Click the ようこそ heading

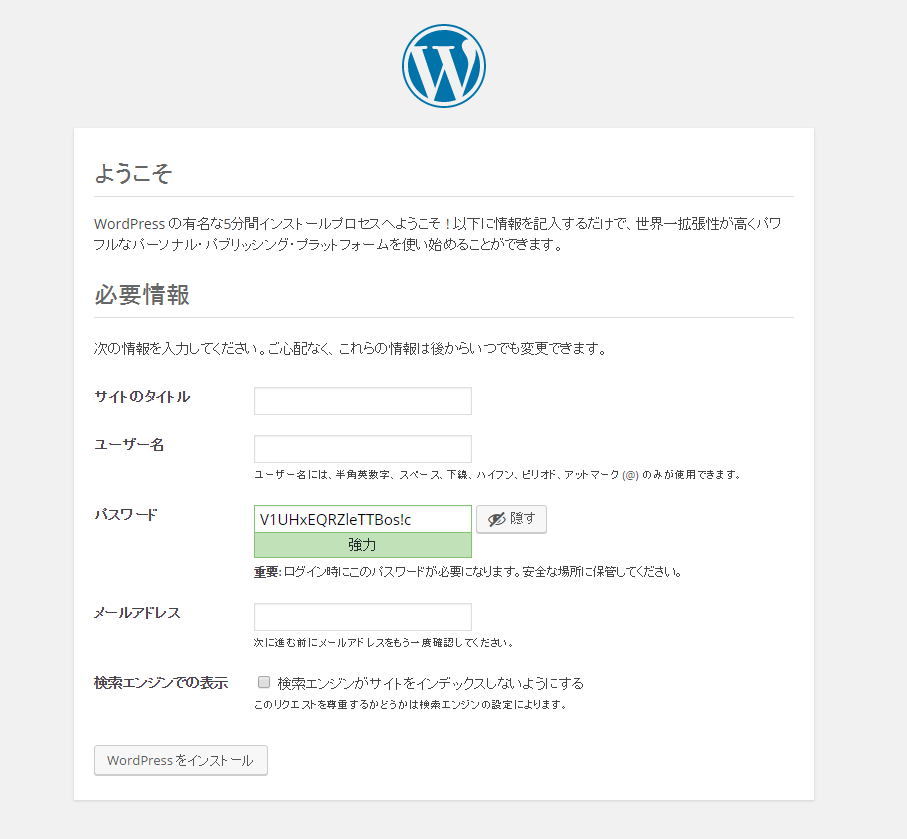coord(133,174)
